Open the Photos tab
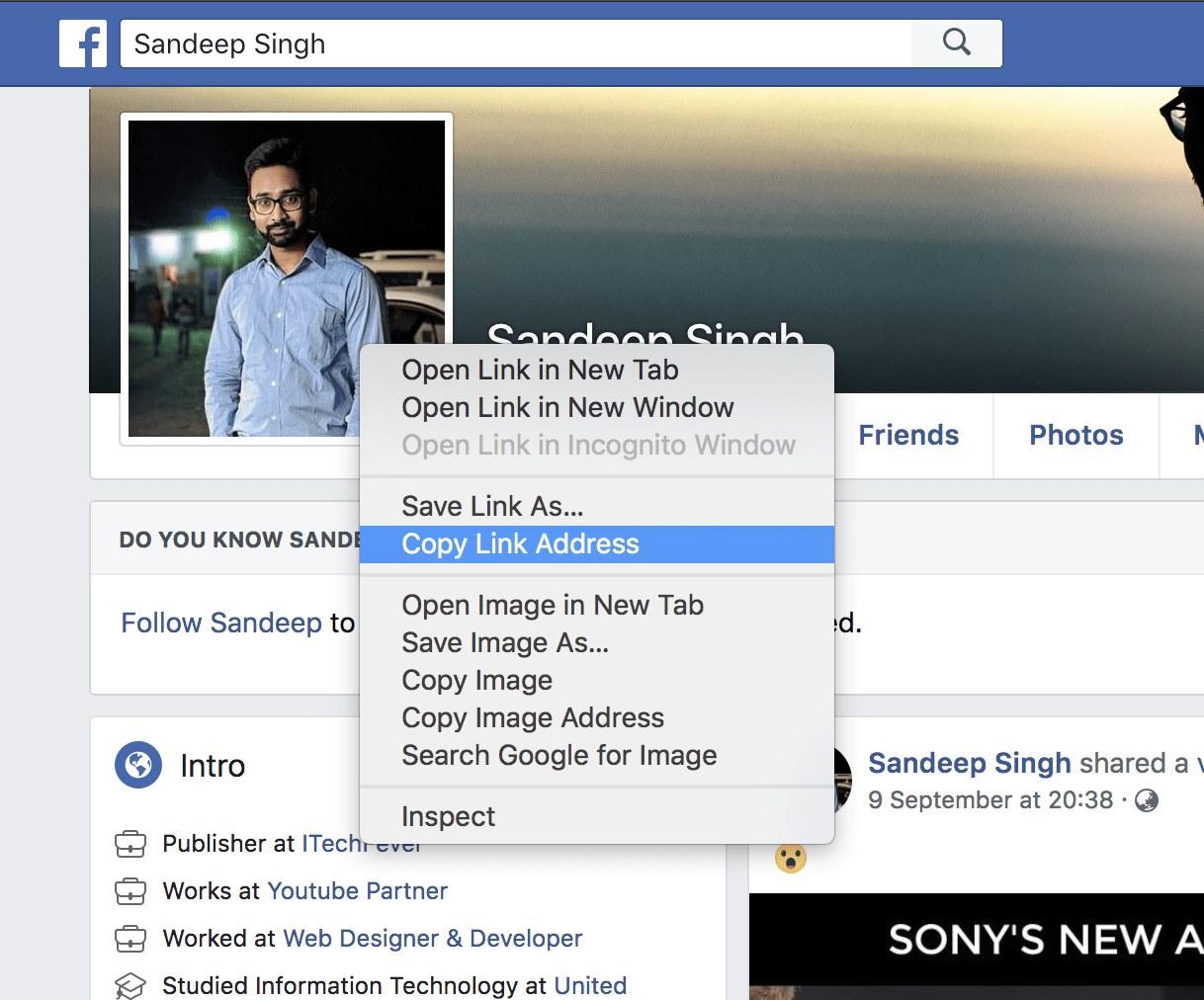Viewport: 1204px width, 1000px height. click(x=1075, y=435)
